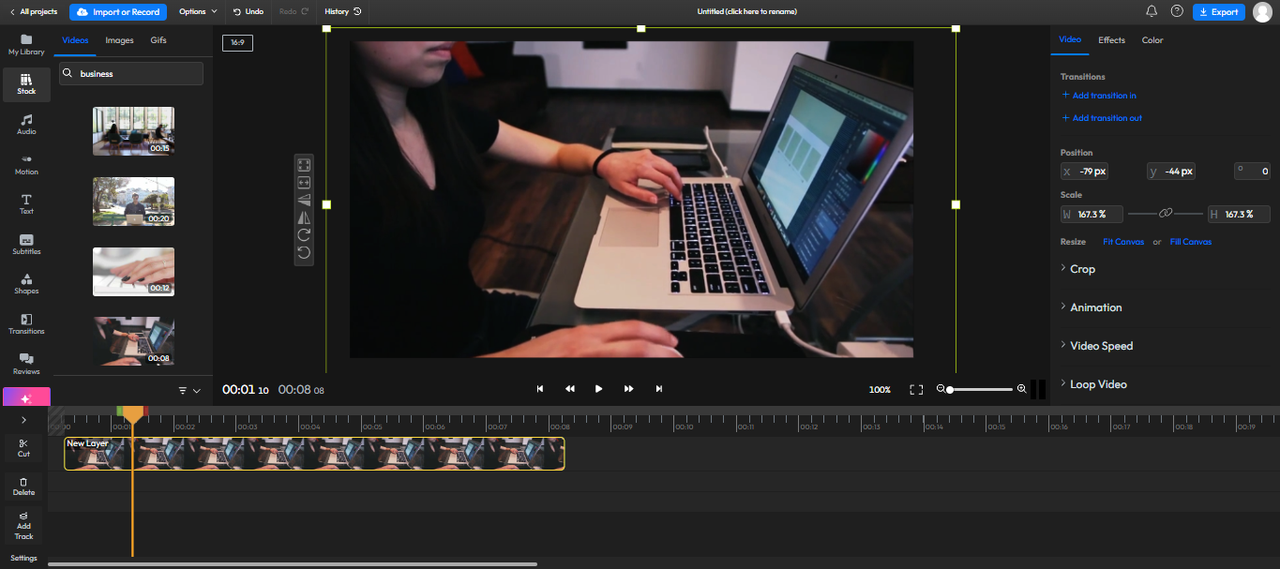This screenshot has height=569, width=1280.
Task: Open the Audio sidebar section
Action: [x=26, y=125]
